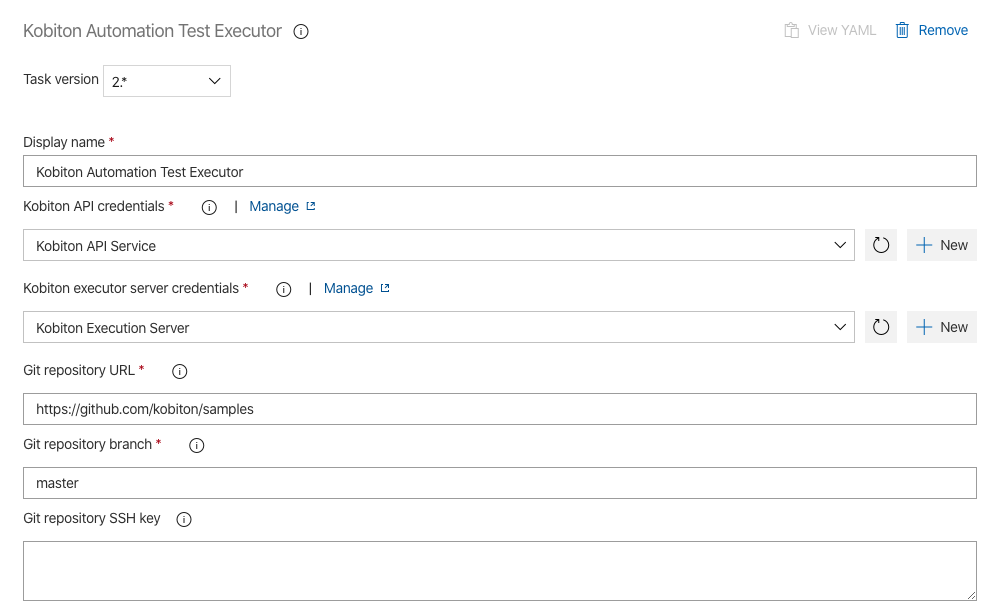Open the Kobiton Execution Server dropdown
The width and height of the screenshot is (993, 606).
[439, 327]
